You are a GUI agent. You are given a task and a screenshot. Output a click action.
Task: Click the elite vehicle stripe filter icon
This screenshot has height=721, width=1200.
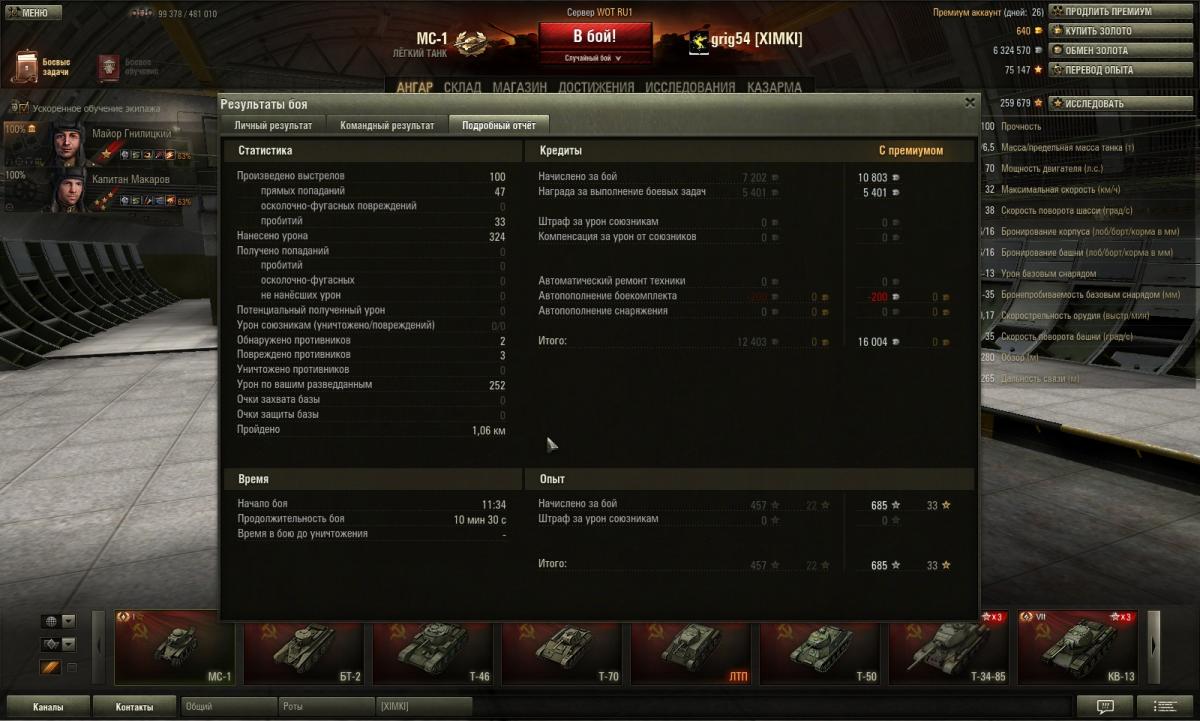point(49,667)
